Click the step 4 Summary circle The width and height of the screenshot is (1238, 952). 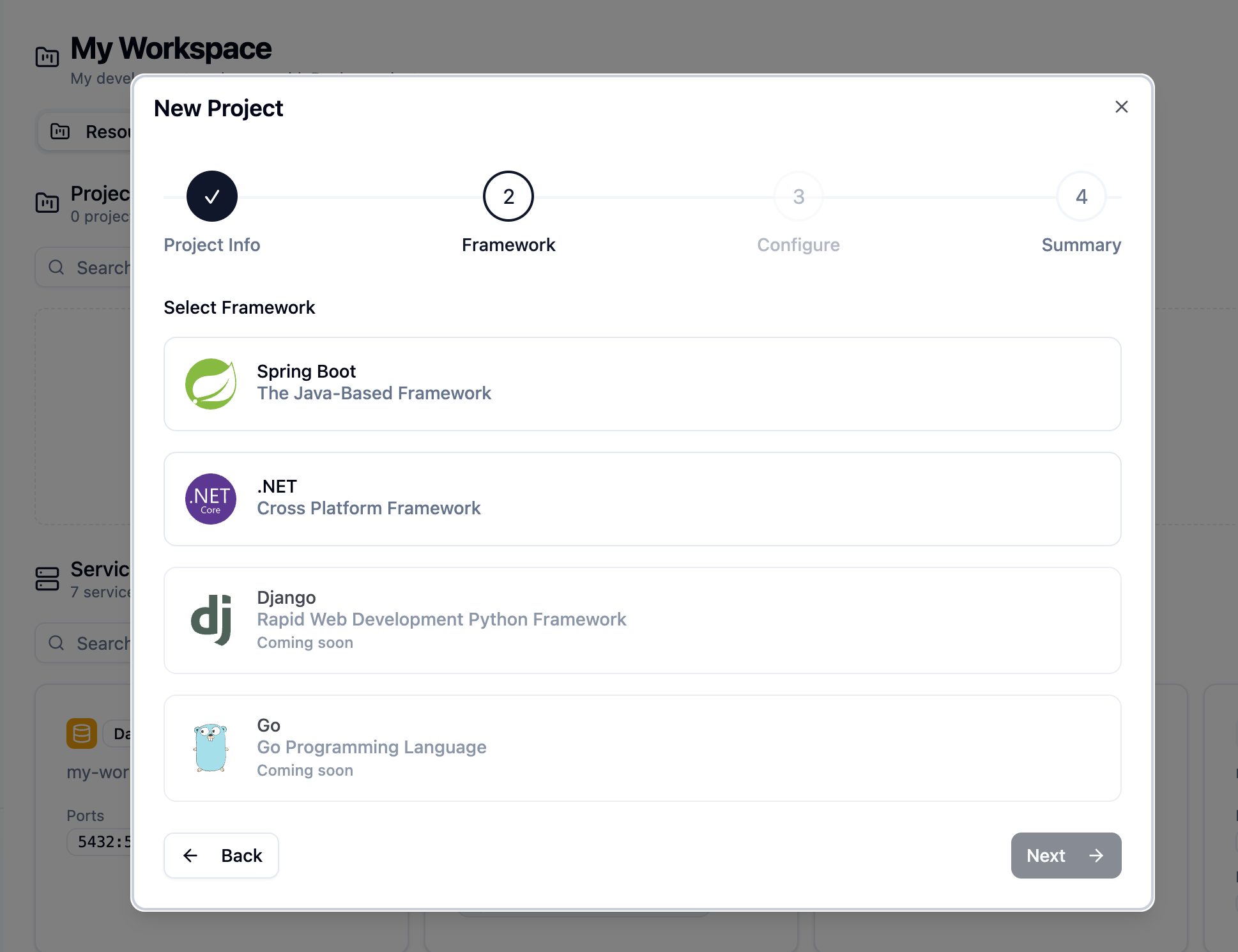(1081, 196)
